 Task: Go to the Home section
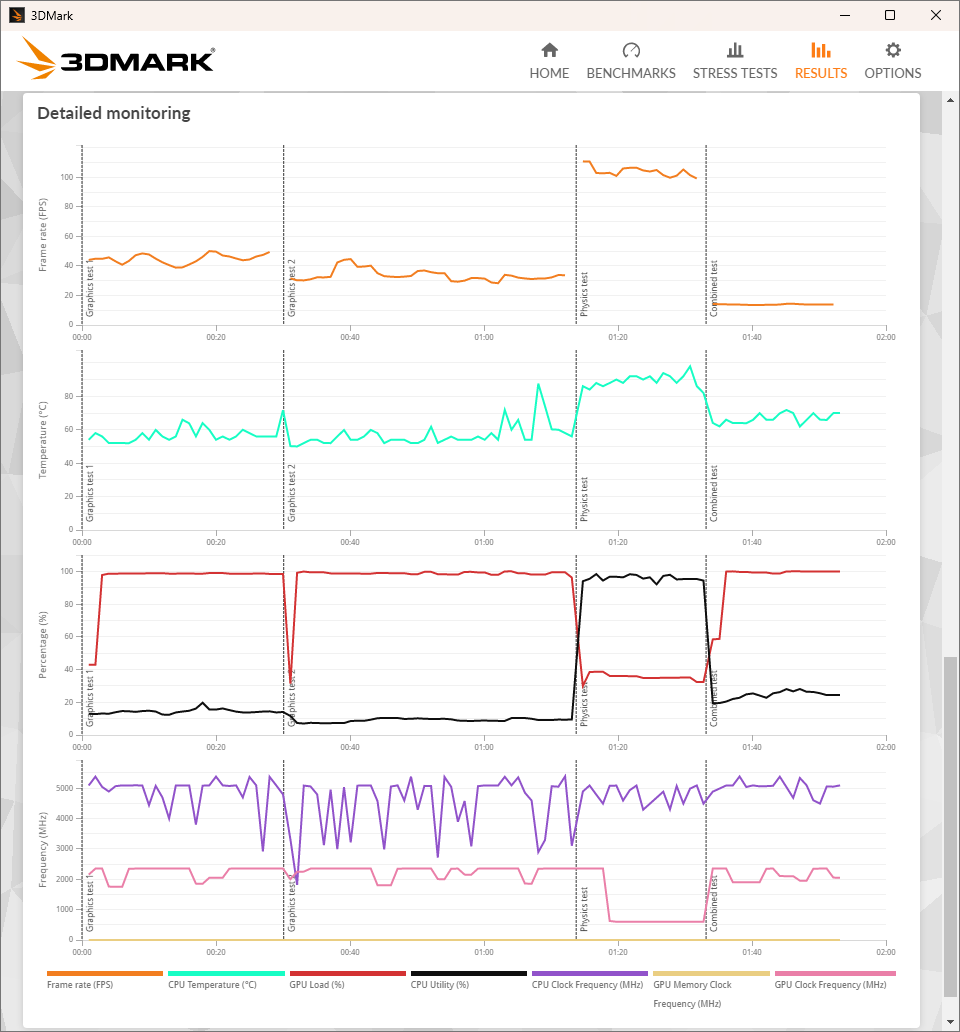(x=549, y=61)
